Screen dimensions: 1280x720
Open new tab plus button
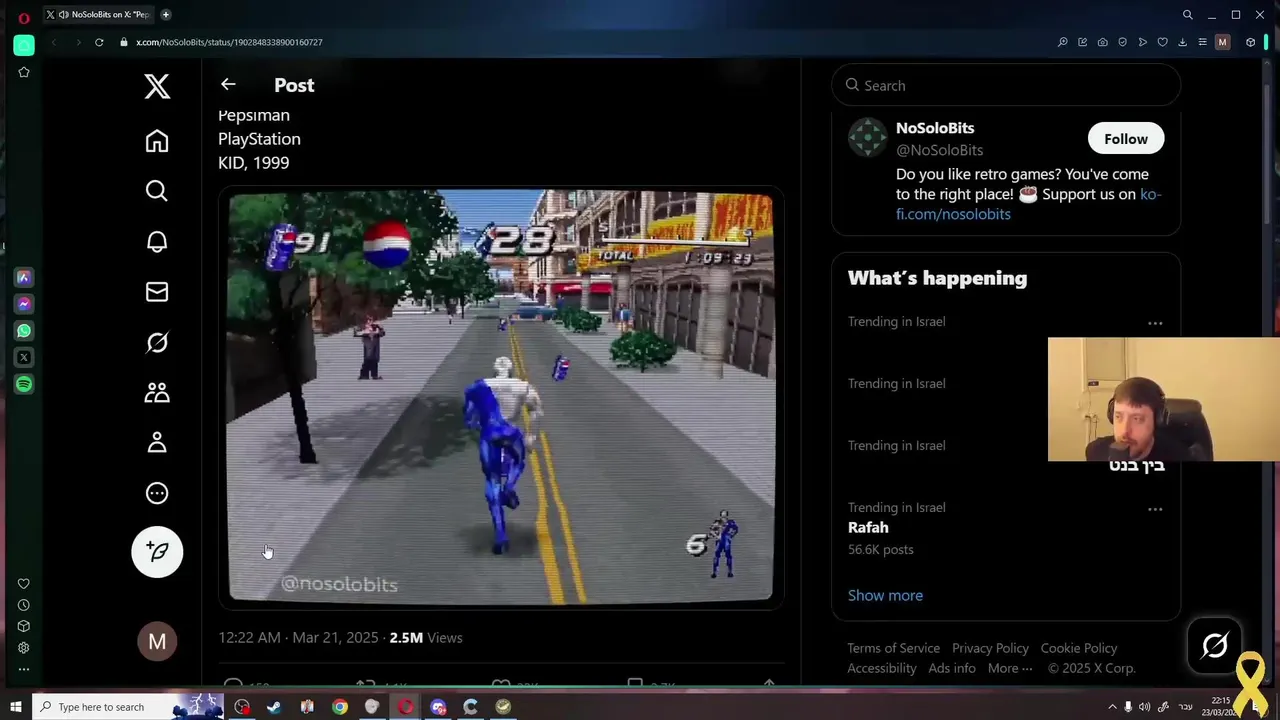[166, 14]
